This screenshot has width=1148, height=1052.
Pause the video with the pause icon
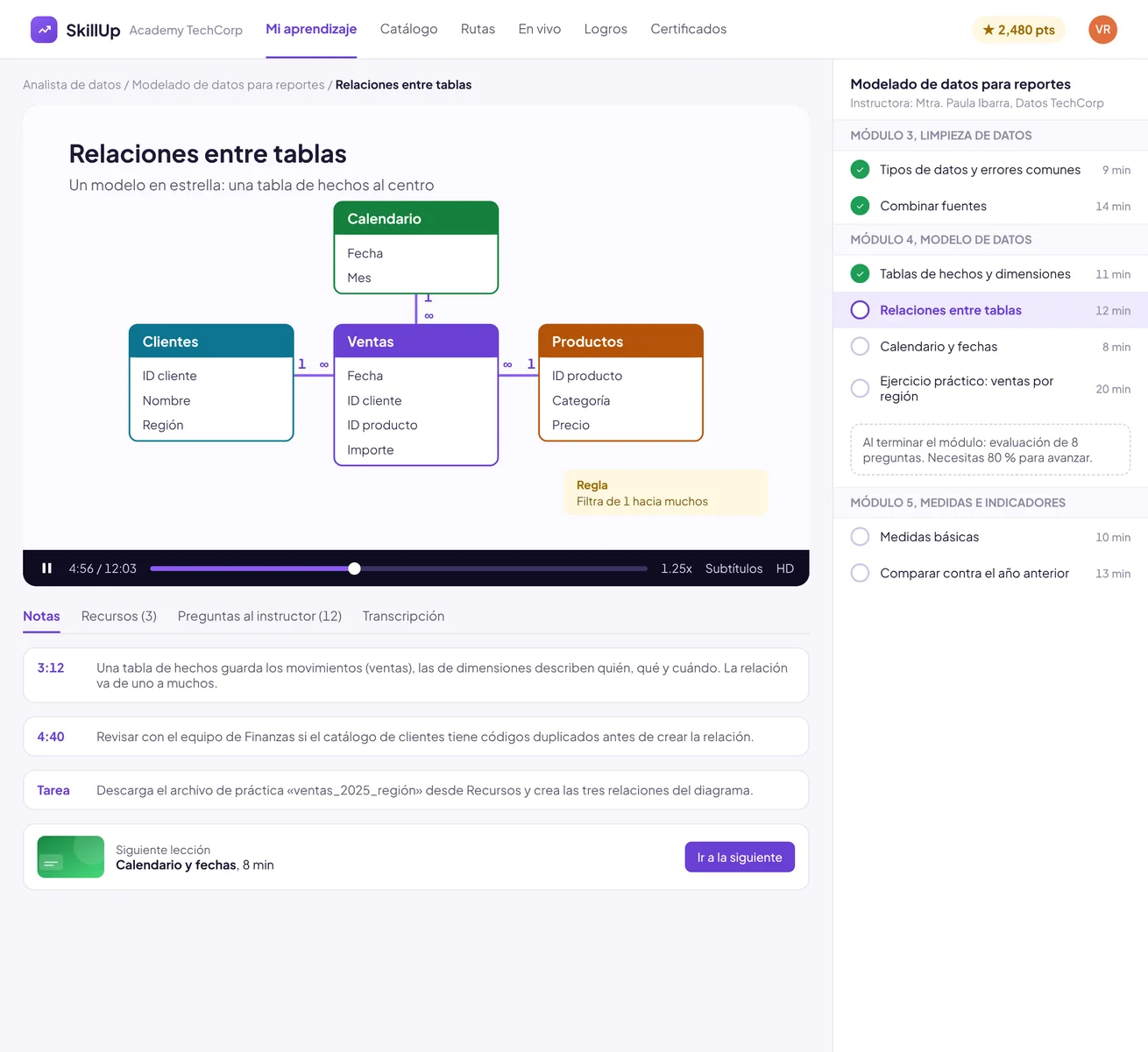coord(47,568)
